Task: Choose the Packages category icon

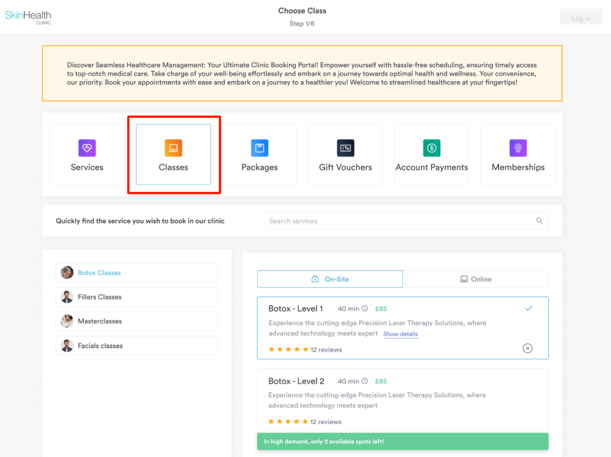Action: [259, 149]
